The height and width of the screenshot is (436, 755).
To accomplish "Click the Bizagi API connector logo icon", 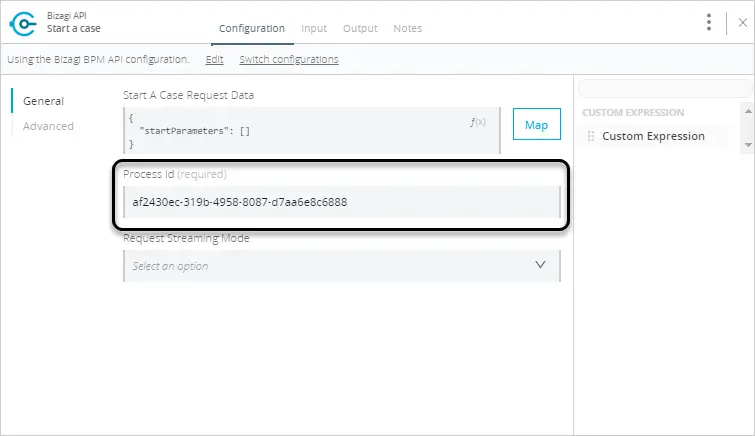I will (23, 23).
